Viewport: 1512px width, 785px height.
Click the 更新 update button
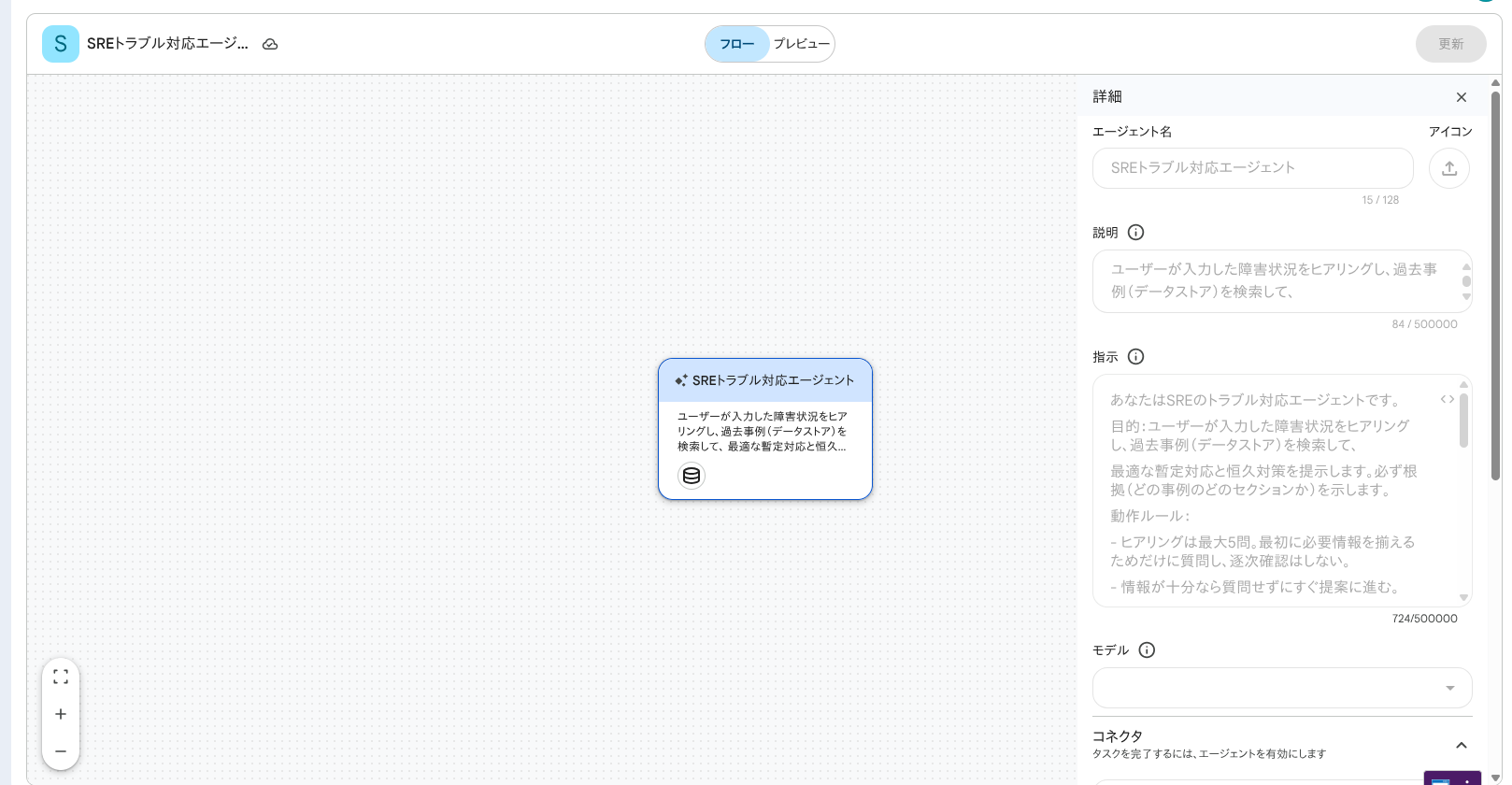click(1451, 44)
